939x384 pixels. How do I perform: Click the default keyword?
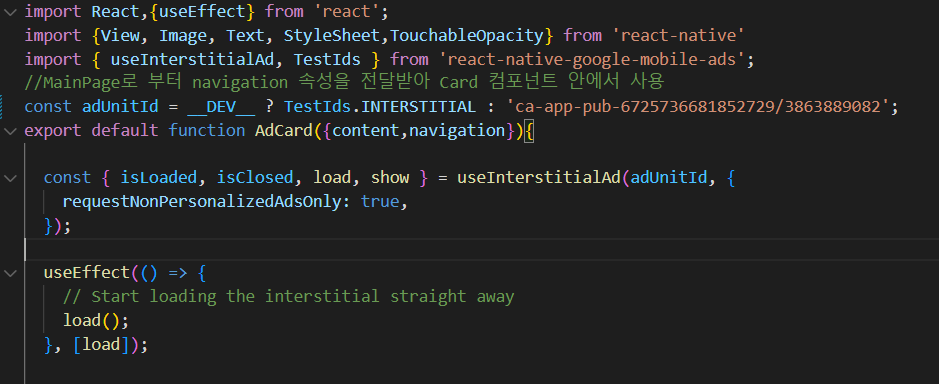point(125,131)
